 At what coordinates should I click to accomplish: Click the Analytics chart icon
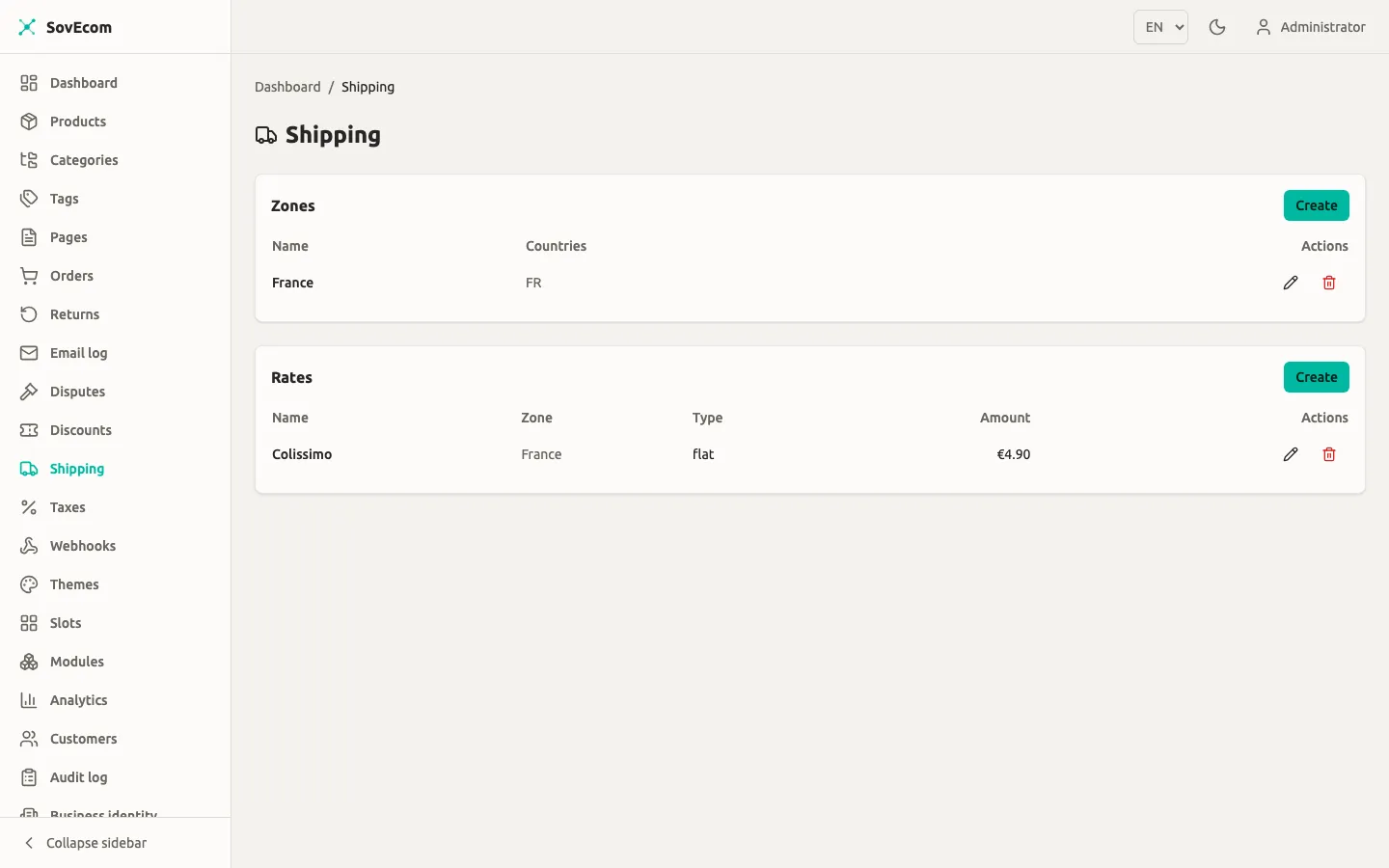29,700
